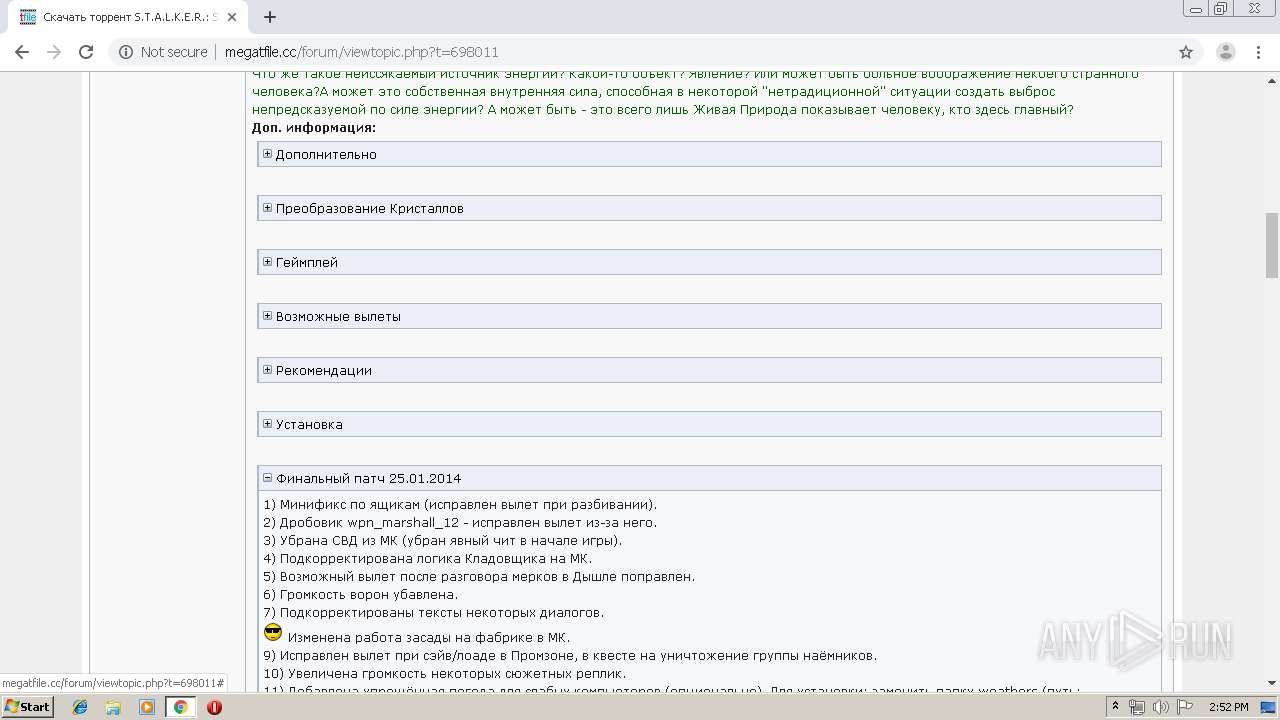The image size is (1280, 720).
Task: Click the action center flag icon
Action: pyautogui.click(x=1183, y=707)
